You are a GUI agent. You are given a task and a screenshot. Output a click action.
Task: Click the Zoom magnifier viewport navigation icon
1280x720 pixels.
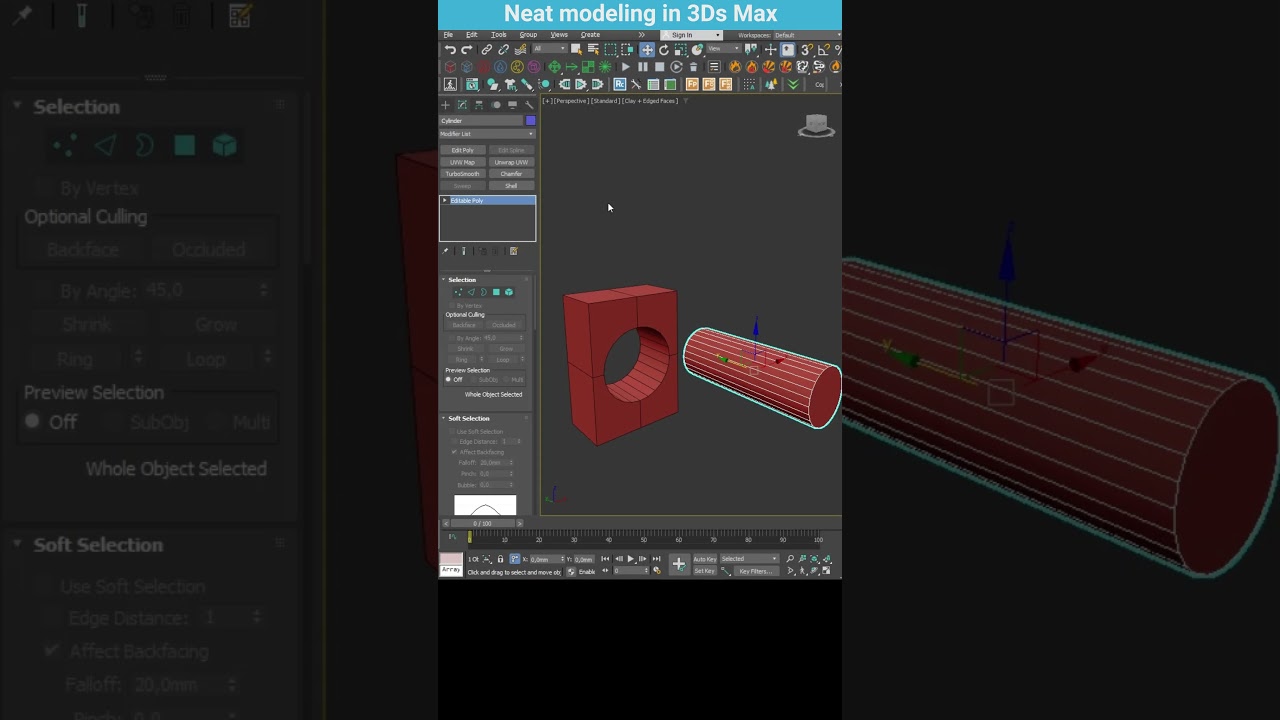click(790, 559)
